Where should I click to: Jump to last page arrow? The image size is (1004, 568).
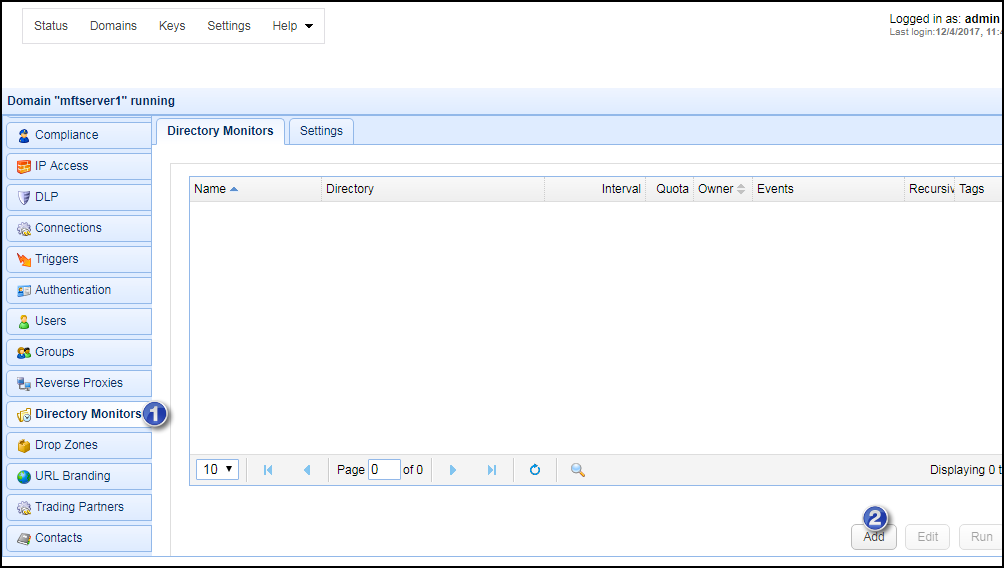pyautogui.click(x=491, y=470)
